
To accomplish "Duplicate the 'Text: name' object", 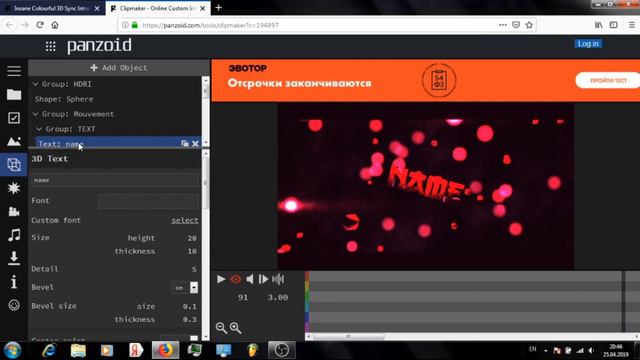I will [185, 143].
